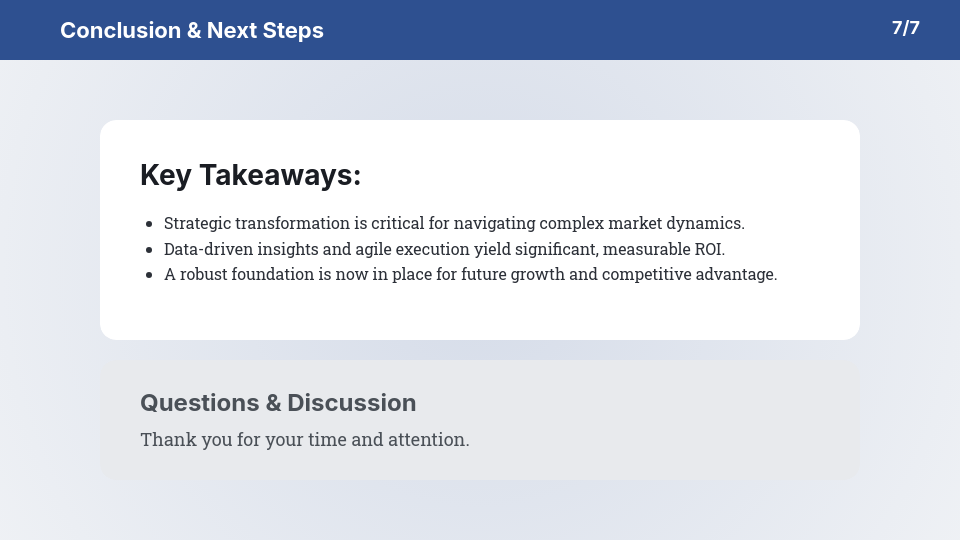Click the bullet about a robust foundation
This screenshot has width=960, height=540.
pyautogui.click(x=470, y=274)
